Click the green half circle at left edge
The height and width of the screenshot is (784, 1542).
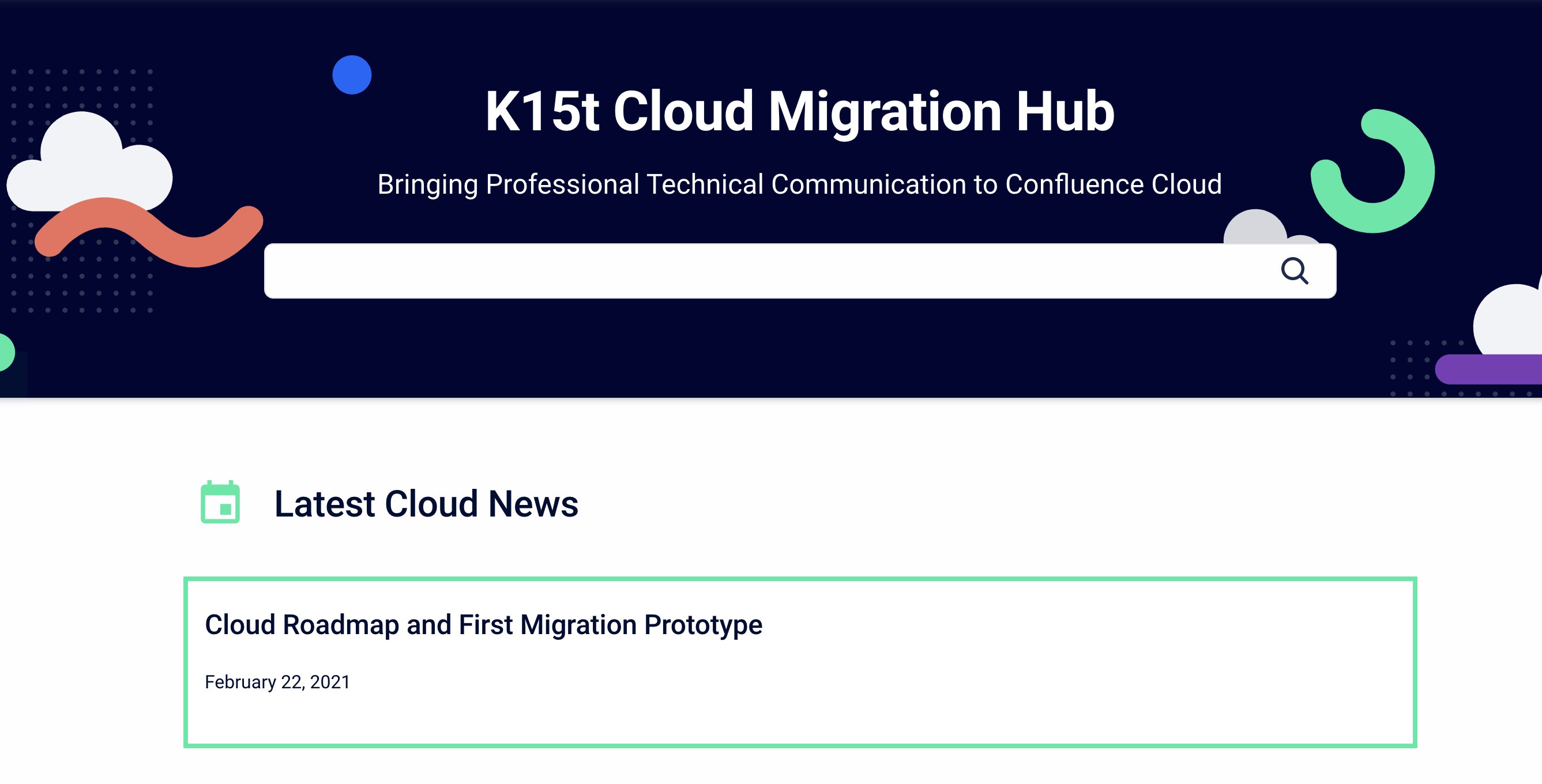pyautogui.click(x=5, y=352)
